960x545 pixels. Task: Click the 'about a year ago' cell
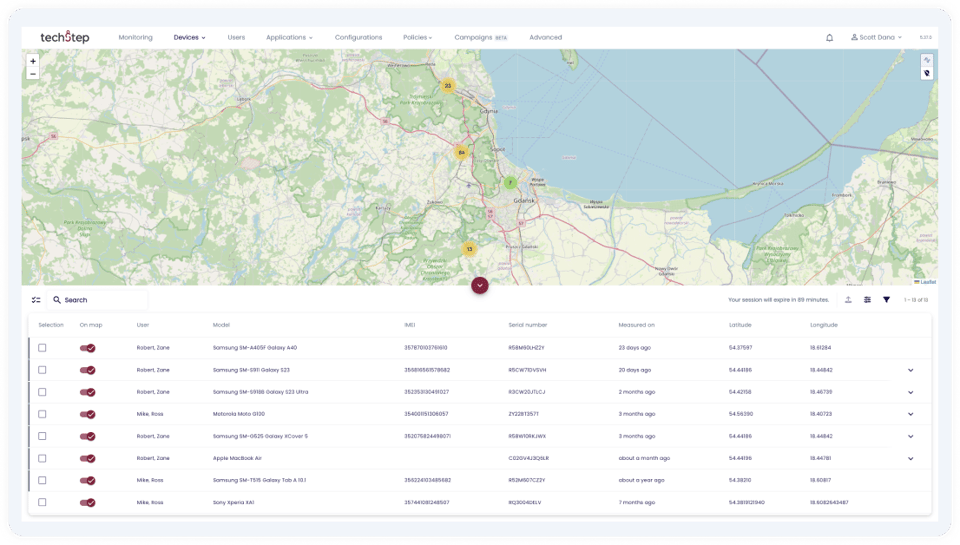(x=641, y=480)
